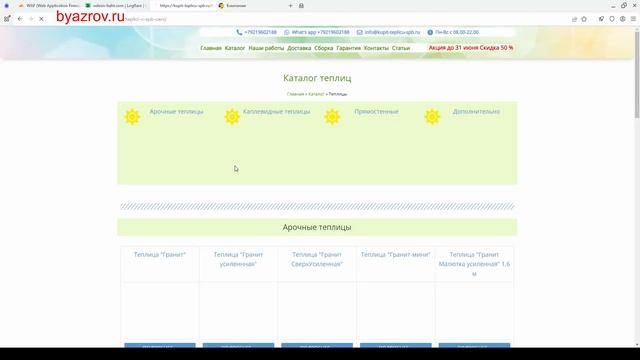Open the "Гранит Малютка усиленная" 1,6 м product

(474, 264)
